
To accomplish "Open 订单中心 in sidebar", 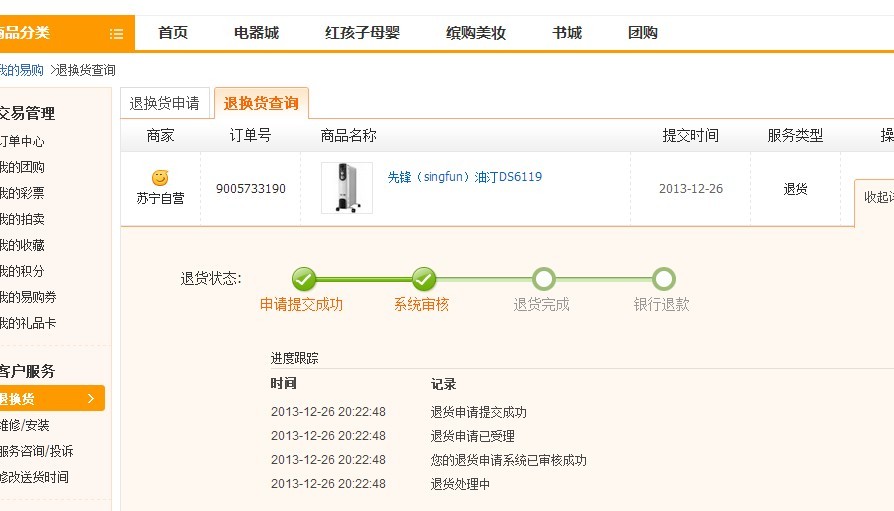I will point(22,141).
